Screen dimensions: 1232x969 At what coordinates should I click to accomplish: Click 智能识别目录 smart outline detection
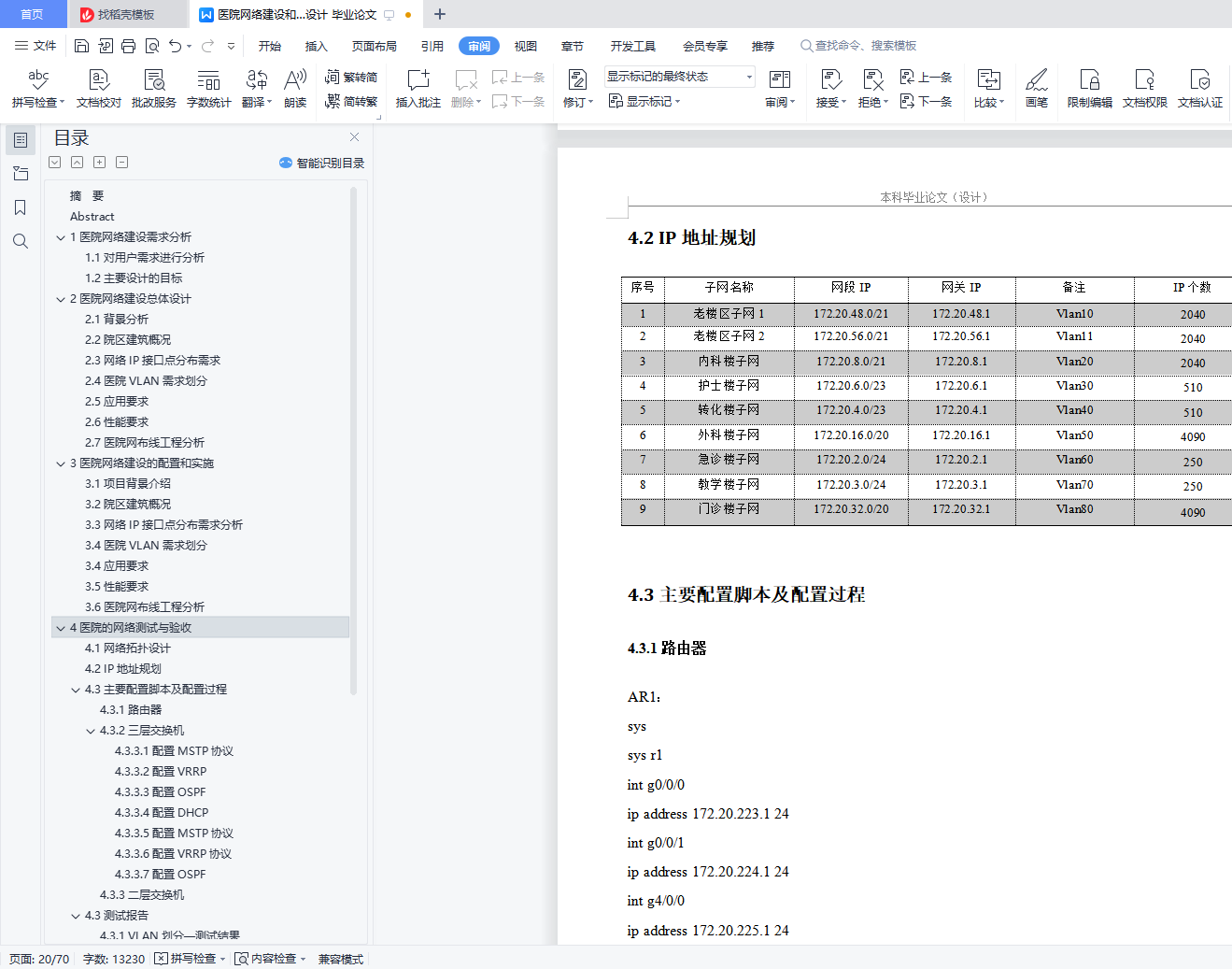(321, 163)
